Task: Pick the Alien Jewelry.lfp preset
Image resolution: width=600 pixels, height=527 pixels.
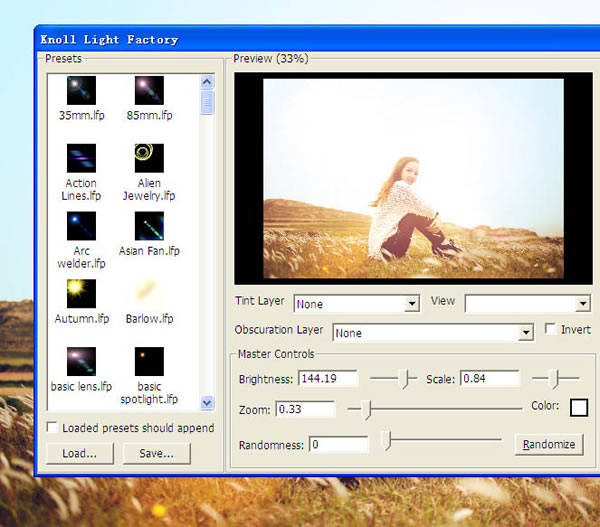Action: 149,158
